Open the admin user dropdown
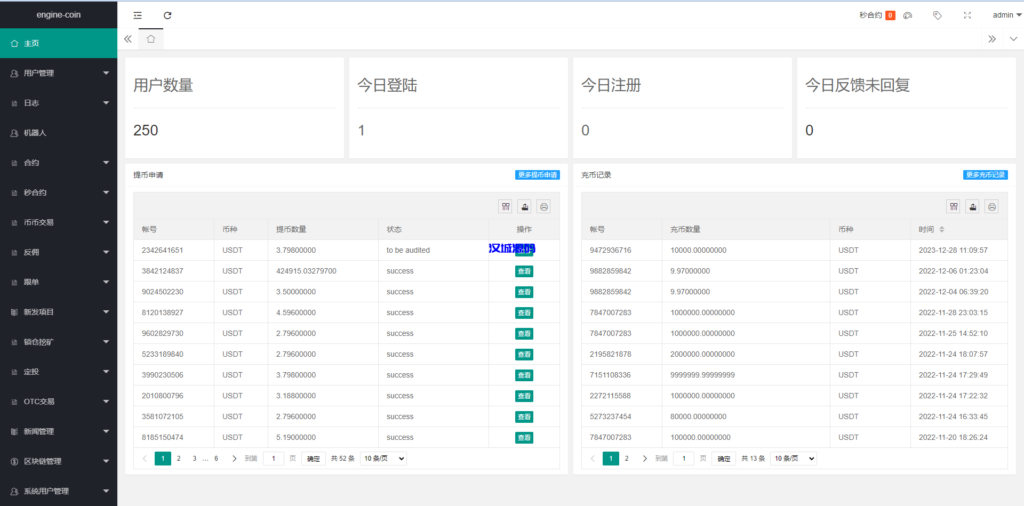Viewport: 1024px width, 506px height. click(x=1006, y=15)
